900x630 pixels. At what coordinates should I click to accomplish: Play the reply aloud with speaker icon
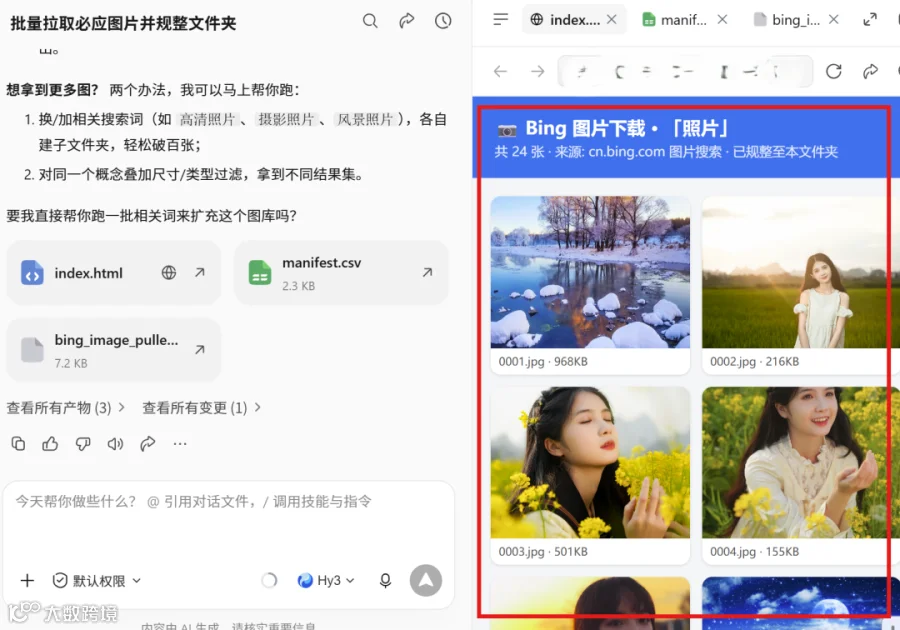click(x=115, y=444)
